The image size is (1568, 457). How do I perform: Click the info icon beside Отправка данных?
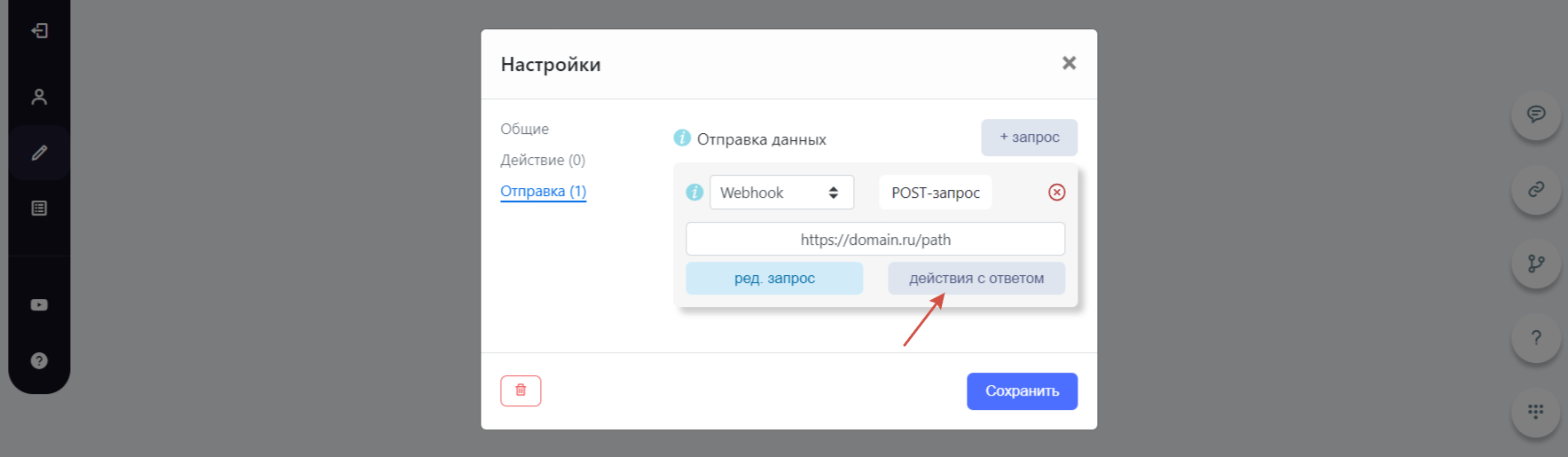click(x=682, y=138)
